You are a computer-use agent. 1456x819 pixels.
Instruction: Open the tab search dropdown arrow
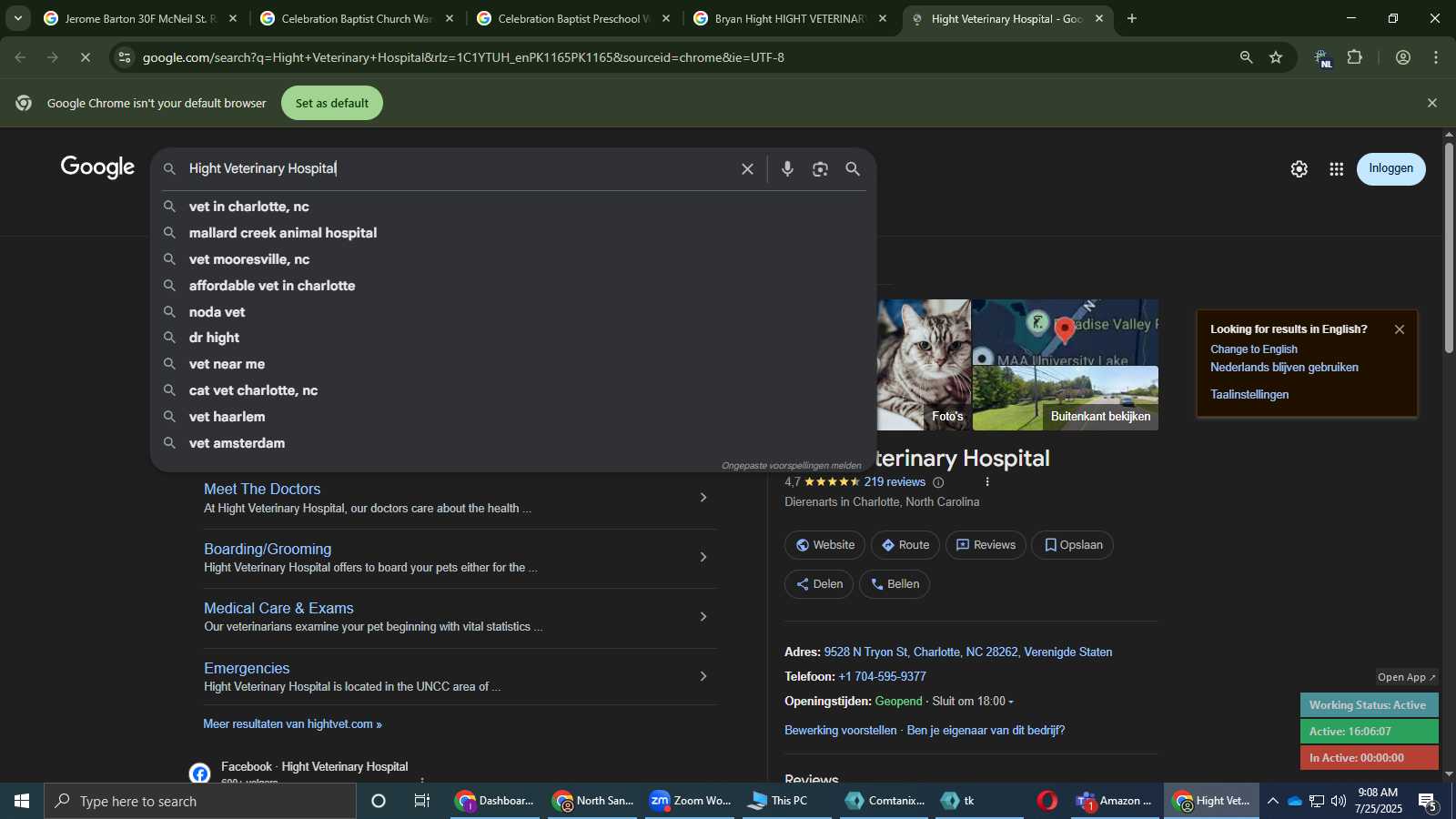tap(18, 18)
